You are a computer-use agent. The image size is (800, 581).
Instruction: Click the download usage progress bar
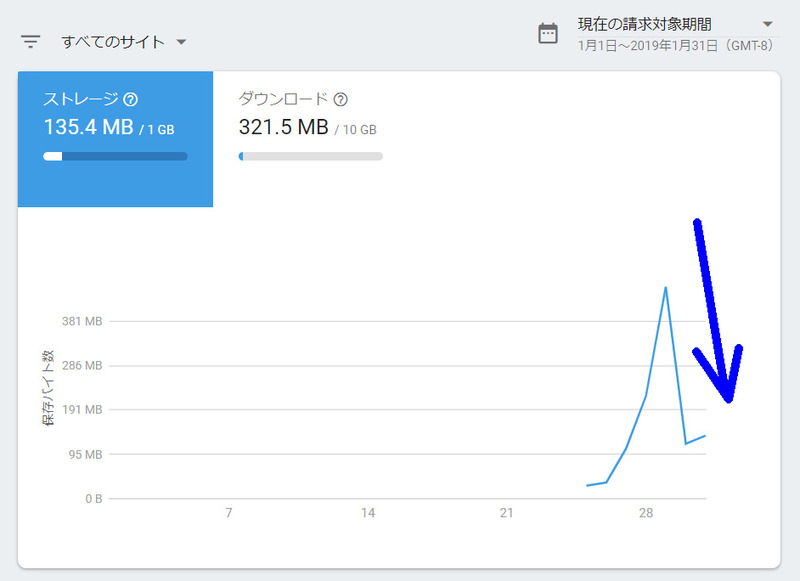point(310,156)
